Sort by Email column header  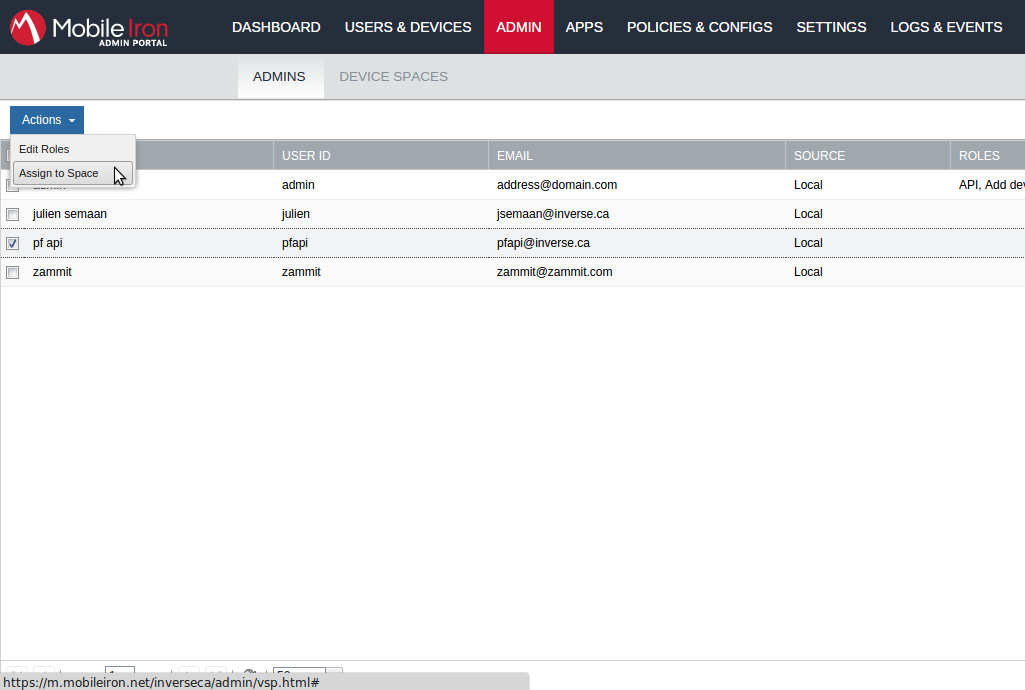515,156
